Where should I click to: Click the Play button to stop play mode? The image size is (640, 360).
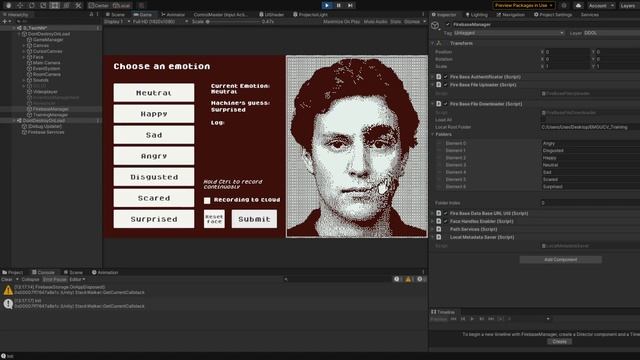coord(327,5)
